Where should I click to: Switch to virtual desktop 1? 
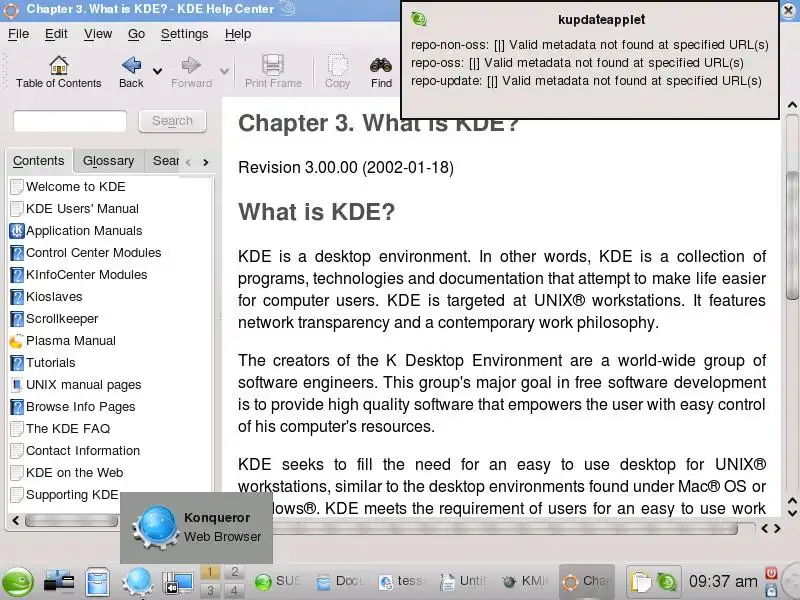click(x=210, y=572)
